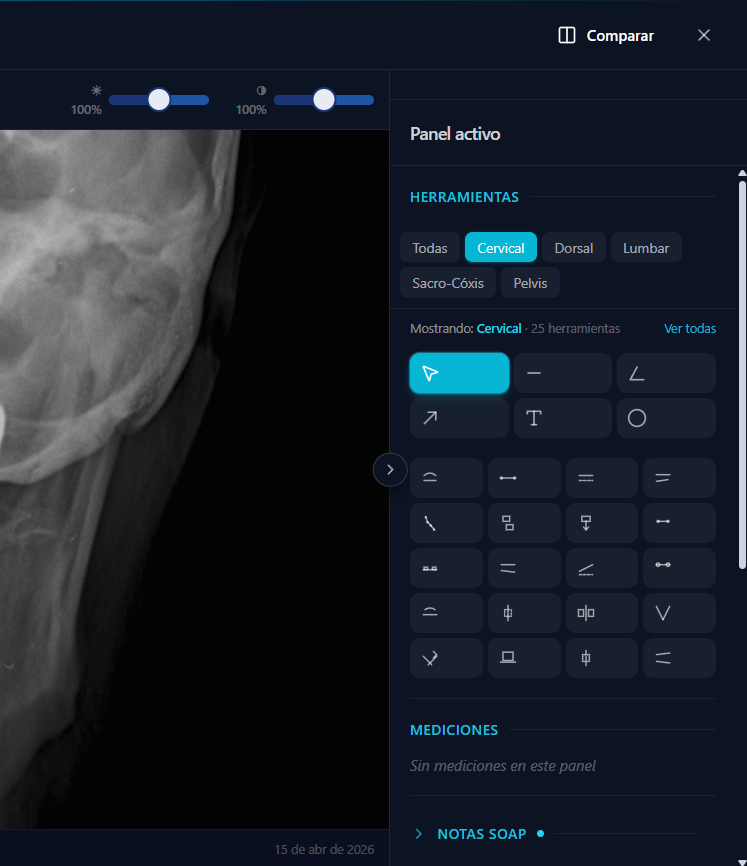Click the '15 de abr de 2026' date
The image size is (747, 866).
click(x=324, y=849)
